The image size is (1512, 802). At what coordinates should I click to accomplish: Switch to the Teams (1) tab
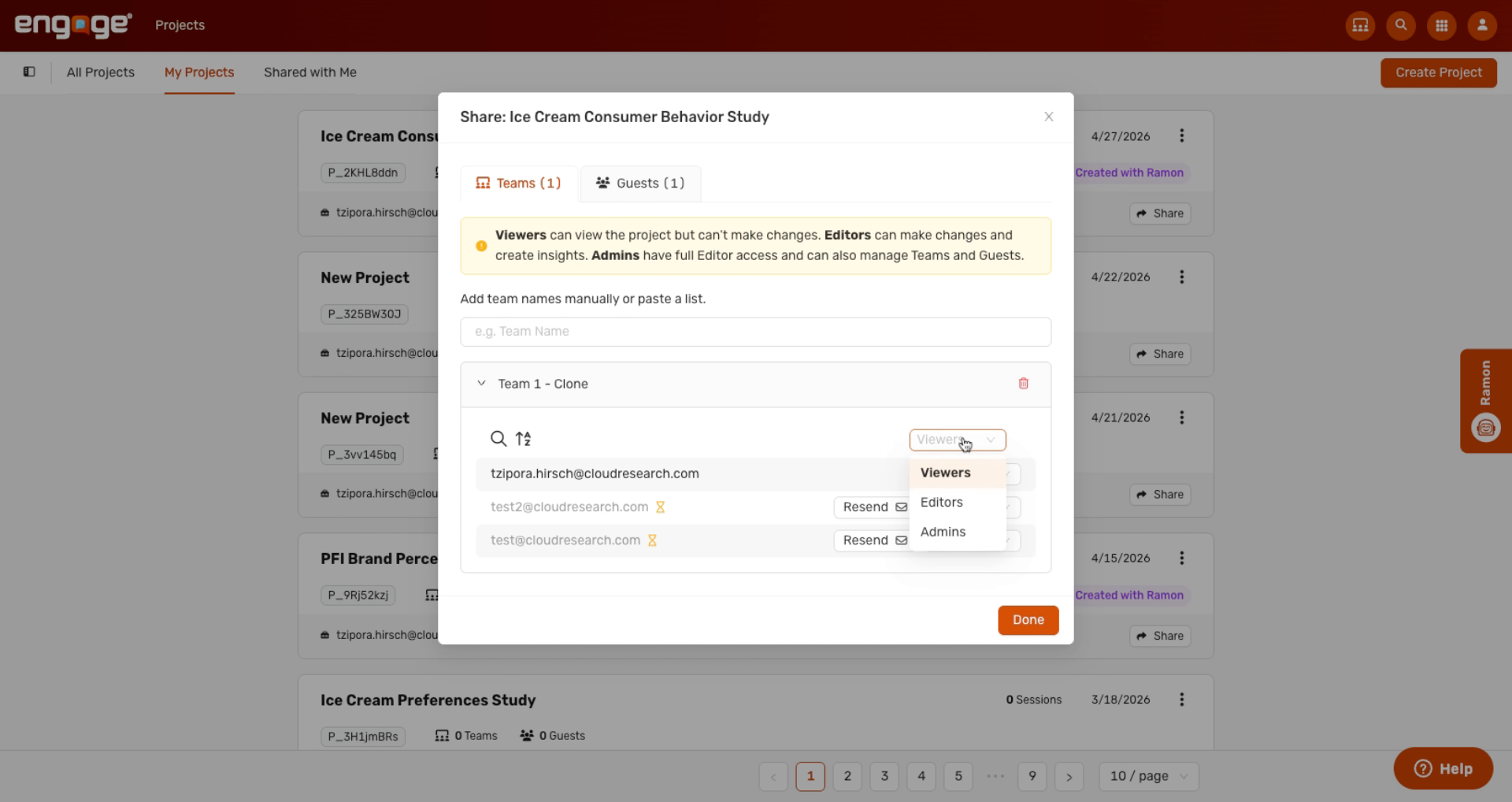tap(519, 184)
